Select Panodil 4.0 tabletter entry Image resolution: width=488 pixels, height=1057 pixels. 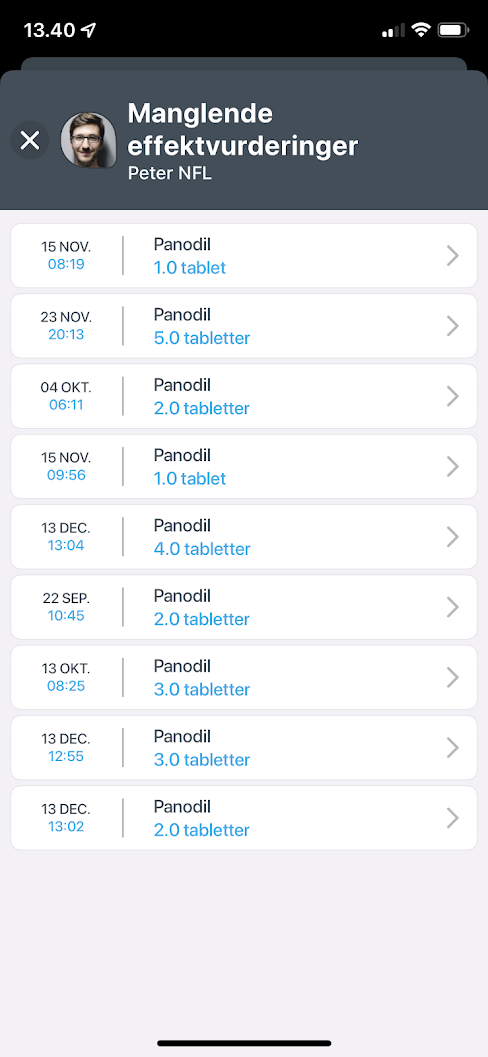point(244,537)
